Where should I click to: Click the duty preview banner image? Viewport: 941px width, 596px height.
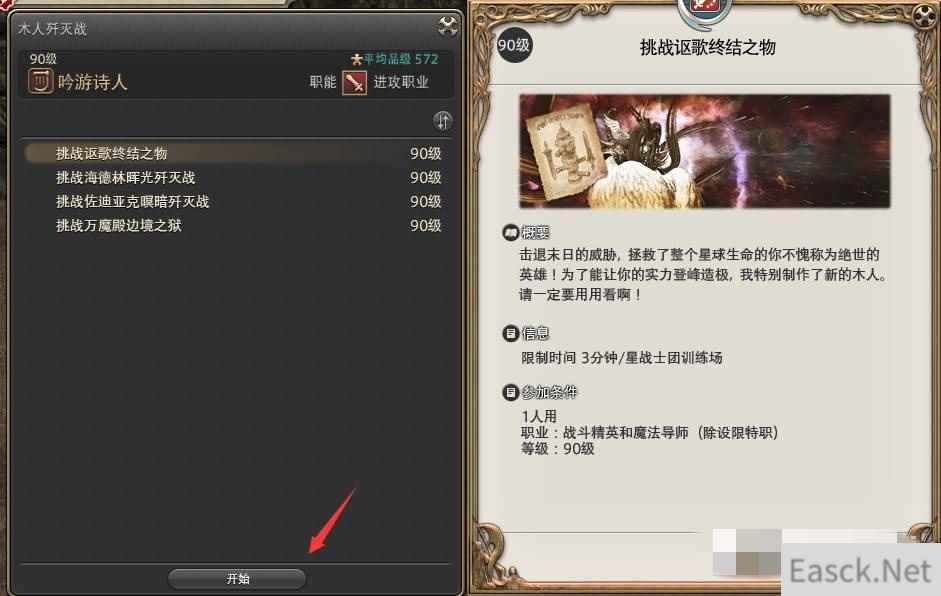pos(705,151)
